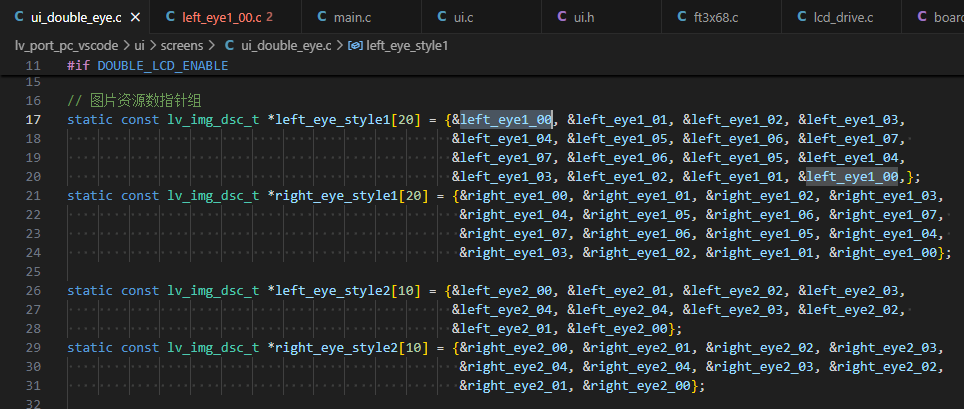The image size is (964, 409).
Task: Open the ft3x68.c tab
Action: click(x=716, y=17)
